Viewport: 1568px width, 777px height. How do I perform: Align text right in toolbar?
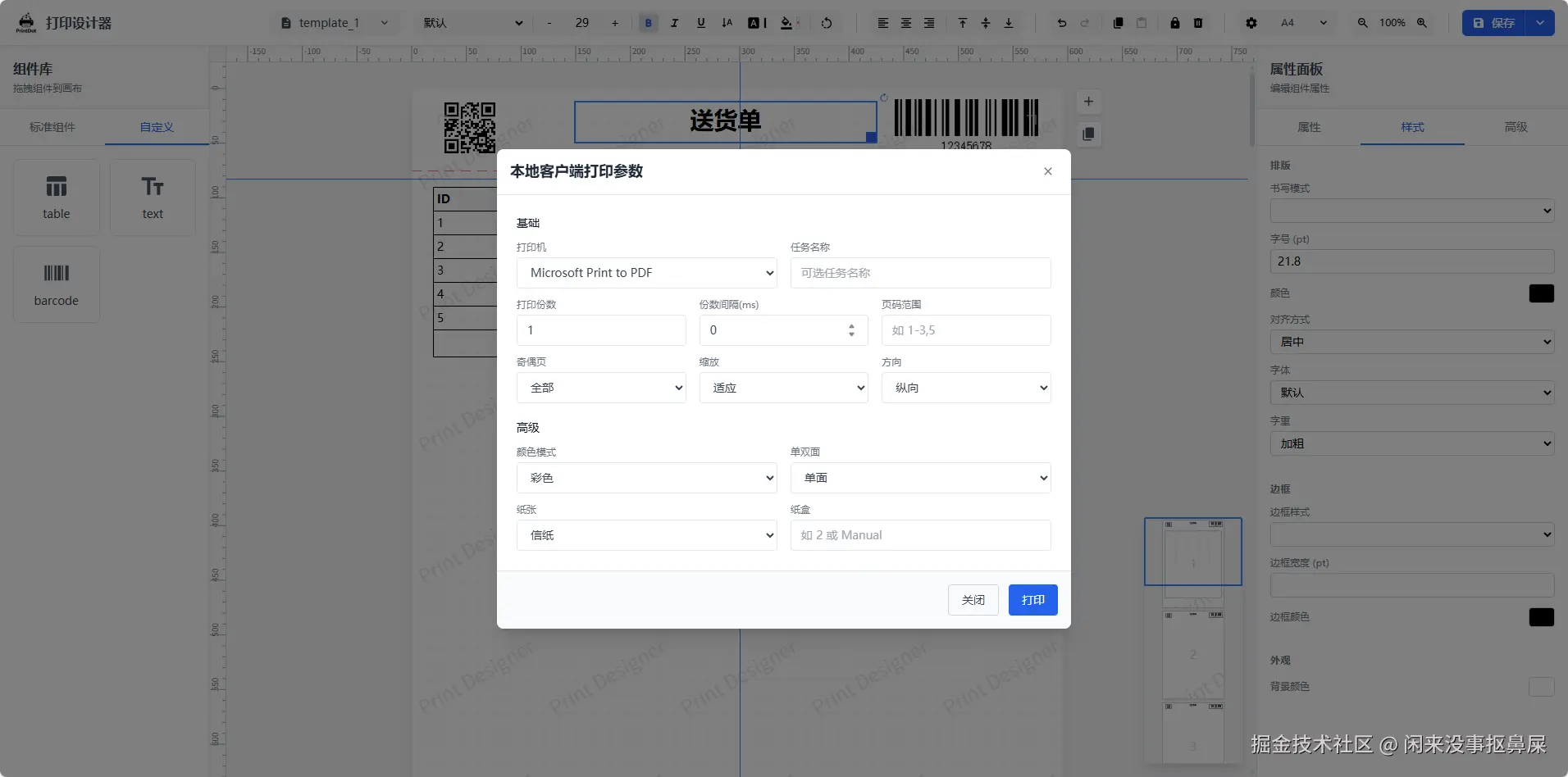click(929, 23)
